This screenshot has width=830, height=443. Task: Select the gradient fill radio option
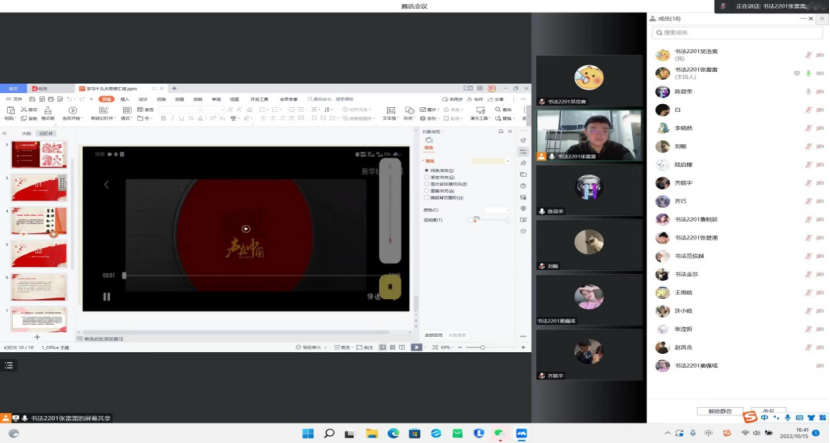point(427,178)
